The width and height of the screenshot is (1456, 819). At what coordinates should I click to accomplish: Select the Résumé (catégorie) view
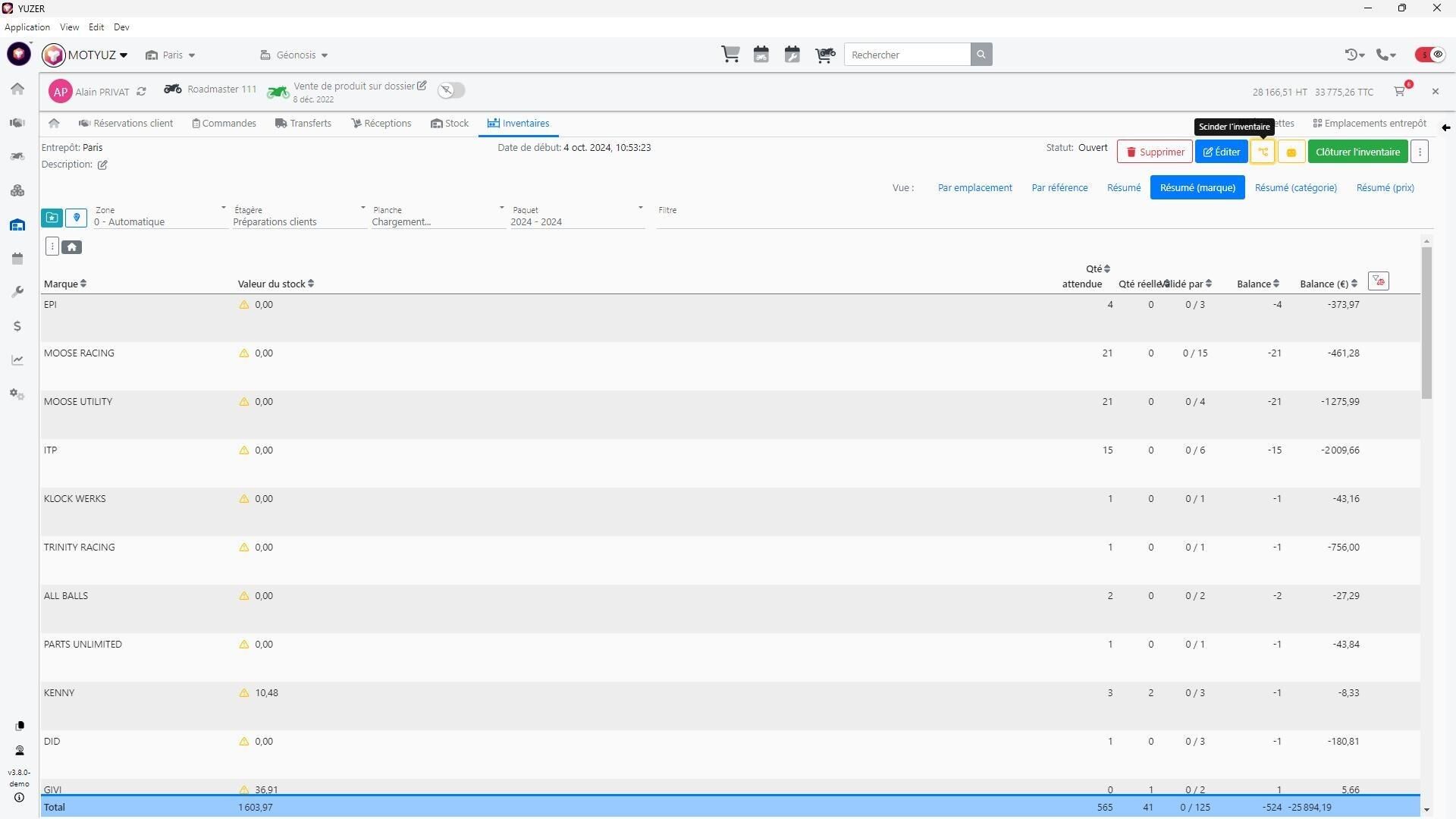(x=1295, y=187)
